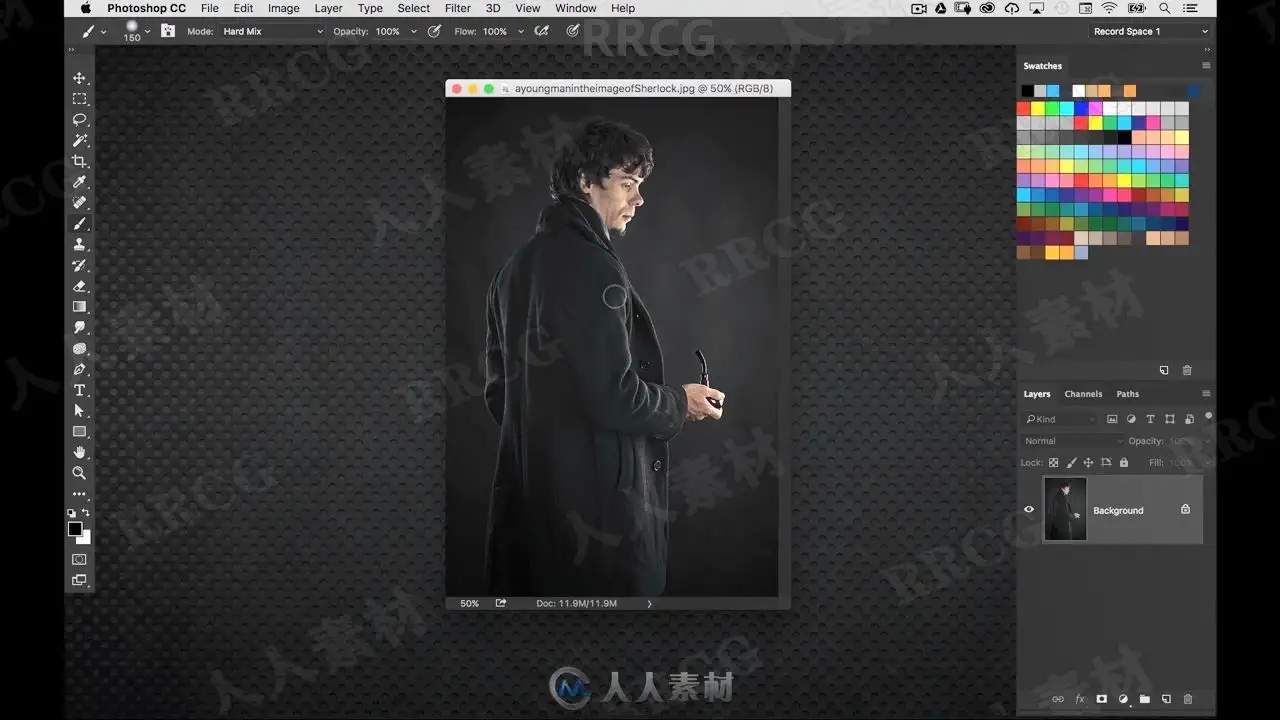Select the Magic Wand tool
Viewport: 1280px width, 720px height.
(80, 141)
